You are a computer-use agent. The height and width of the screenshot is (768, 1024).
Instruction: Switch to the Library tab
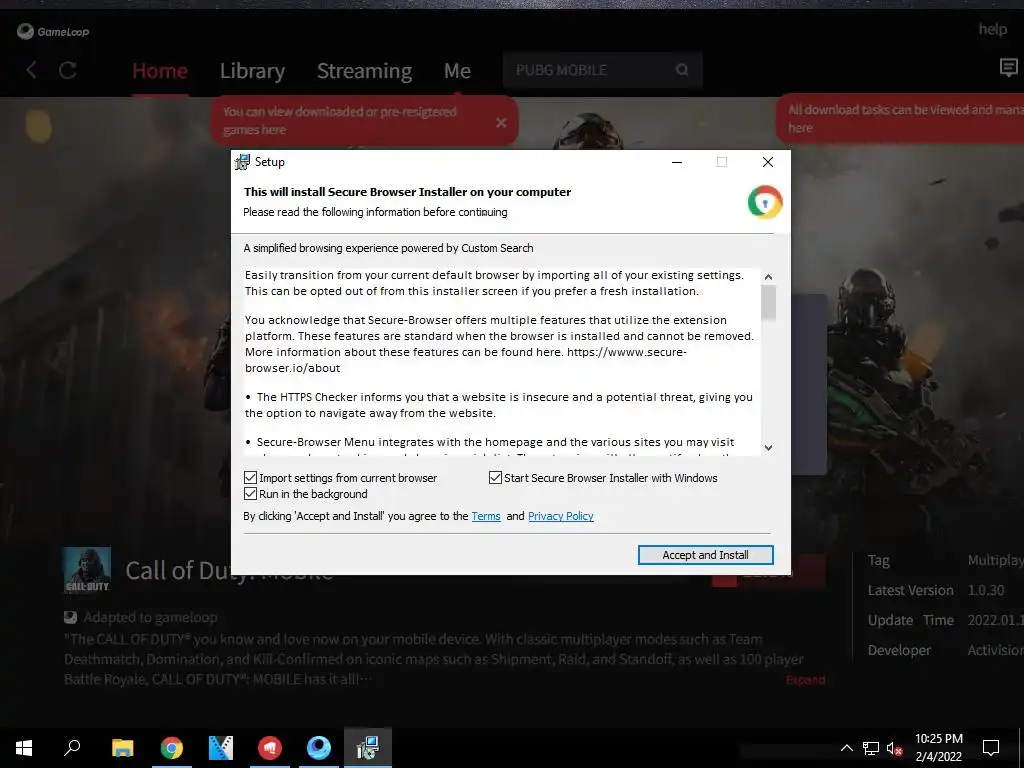pos(252,71)
